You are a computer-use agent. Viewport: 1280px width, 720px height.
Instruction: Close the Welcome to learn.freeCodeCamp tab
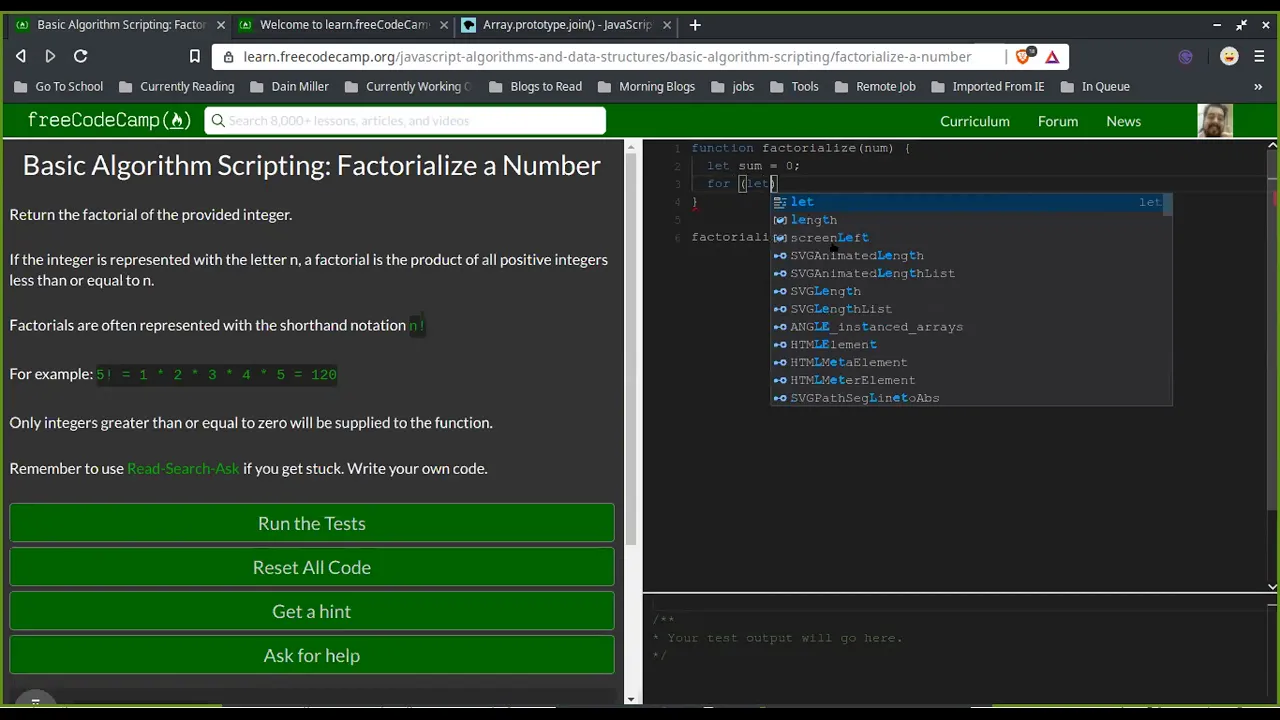click(443, 25)
